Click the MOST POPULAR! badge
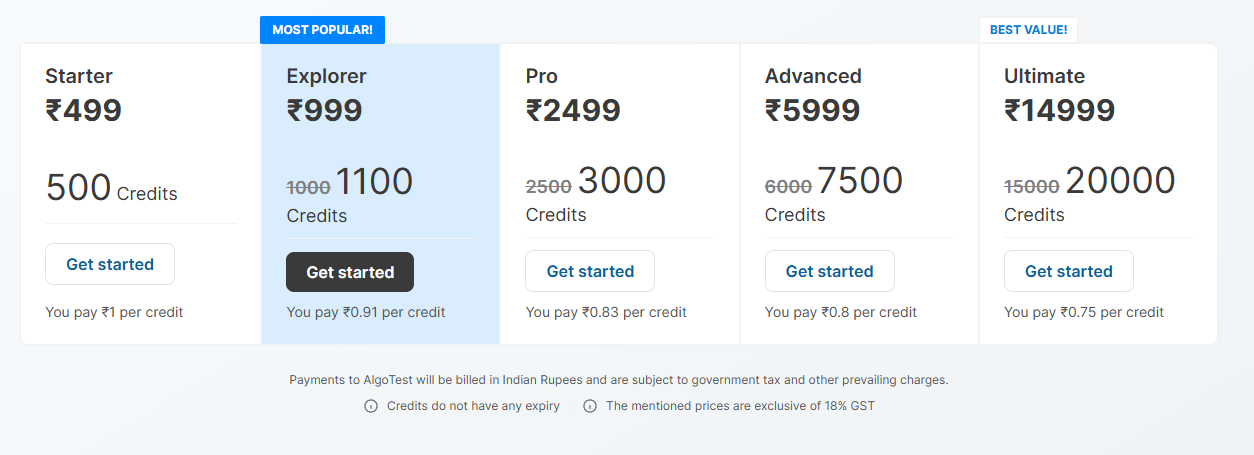This screenshot has height=455, width=1254. [x=322, y=30]
